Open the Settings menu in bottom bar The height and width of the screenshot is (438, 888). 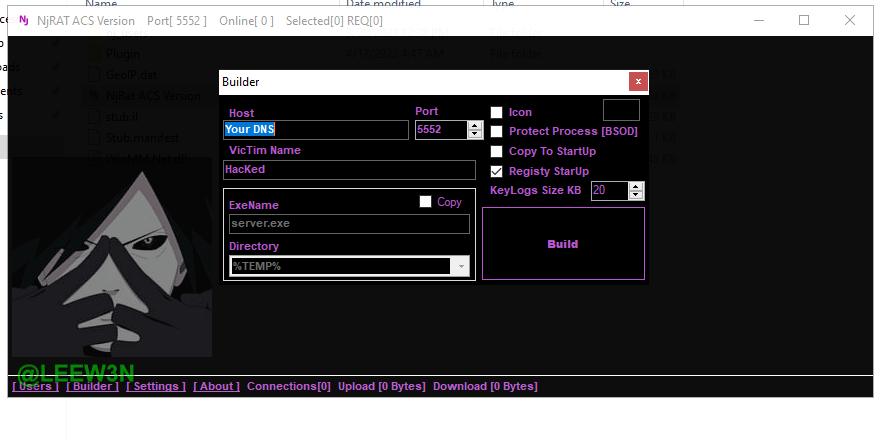pos(156,386)
